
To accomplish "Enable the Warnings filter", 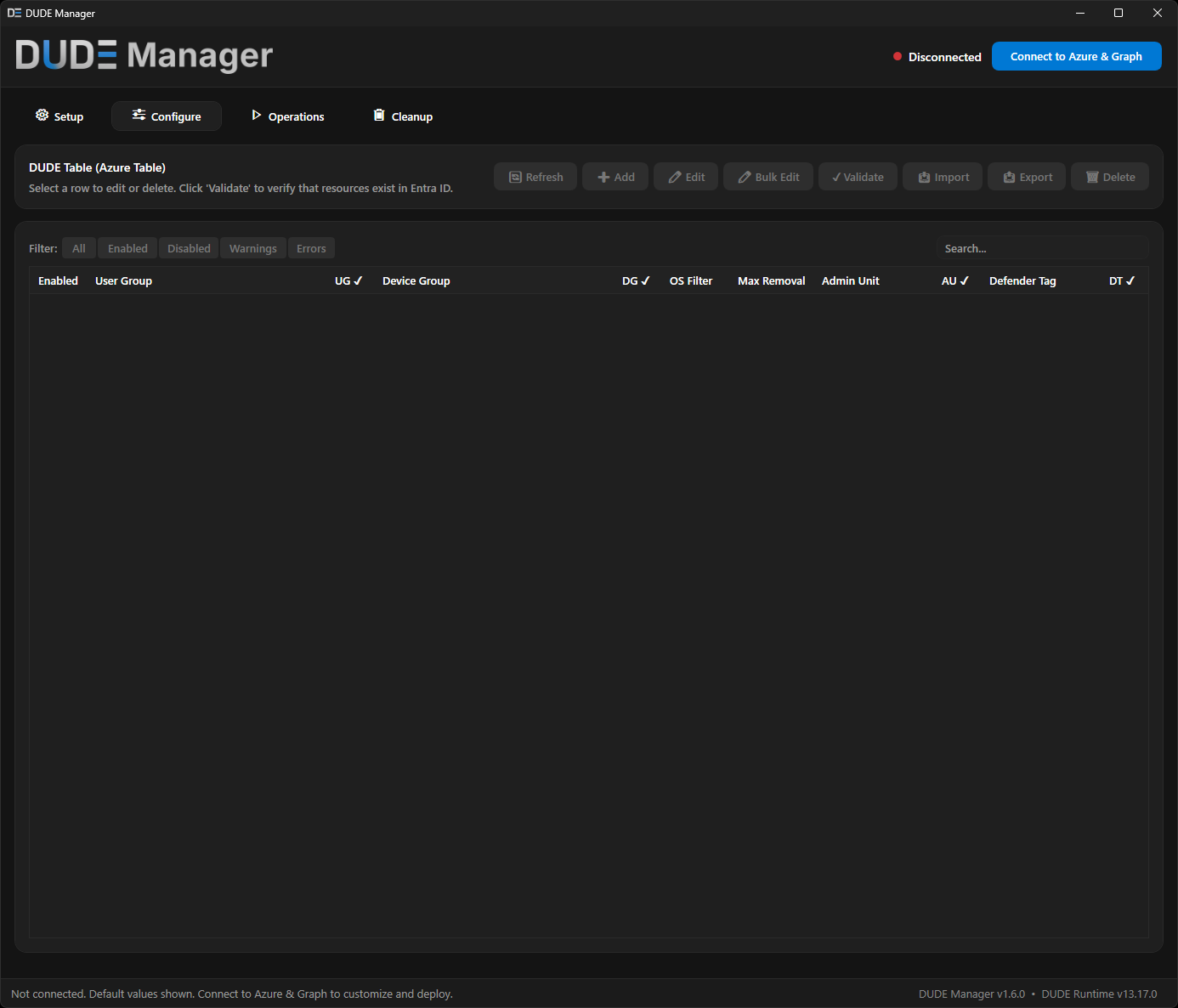I will 252,248.
